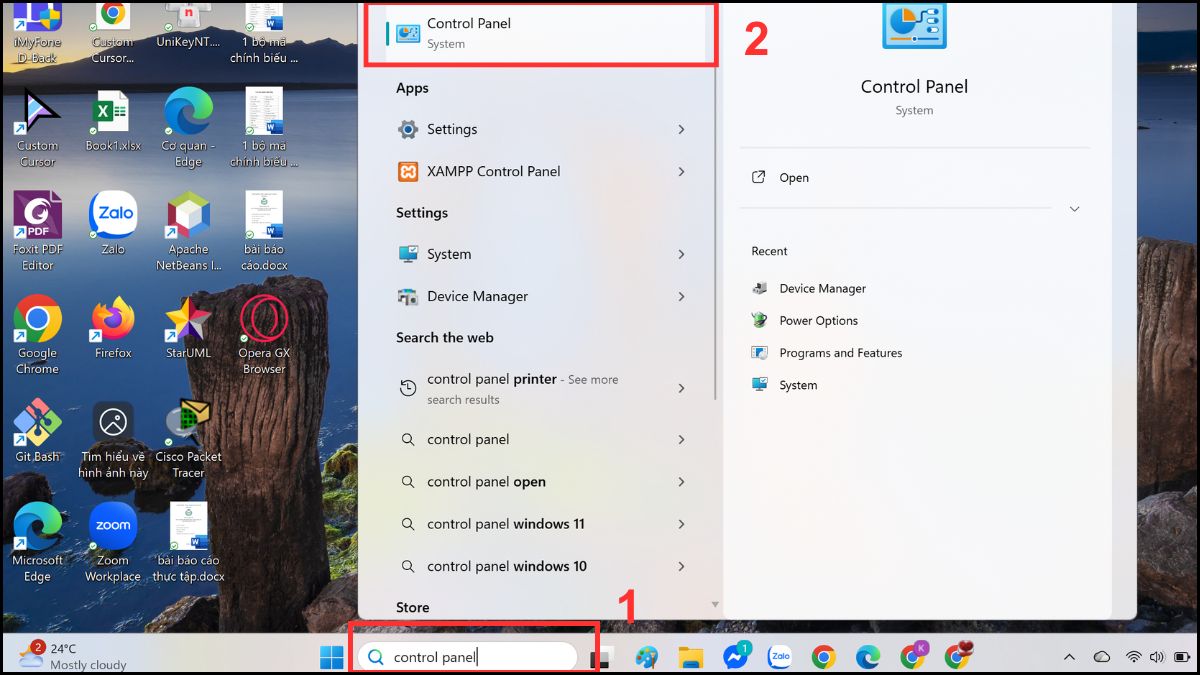
Task: Click the volume speaker tray icon
Action: tap(1157, 657)
